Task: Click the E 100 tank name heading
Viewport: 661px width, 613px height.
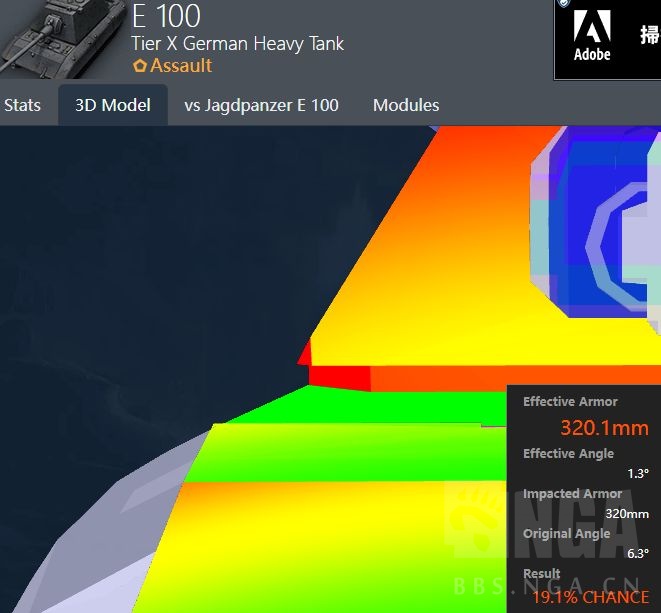Action: [x=166, y=16]
